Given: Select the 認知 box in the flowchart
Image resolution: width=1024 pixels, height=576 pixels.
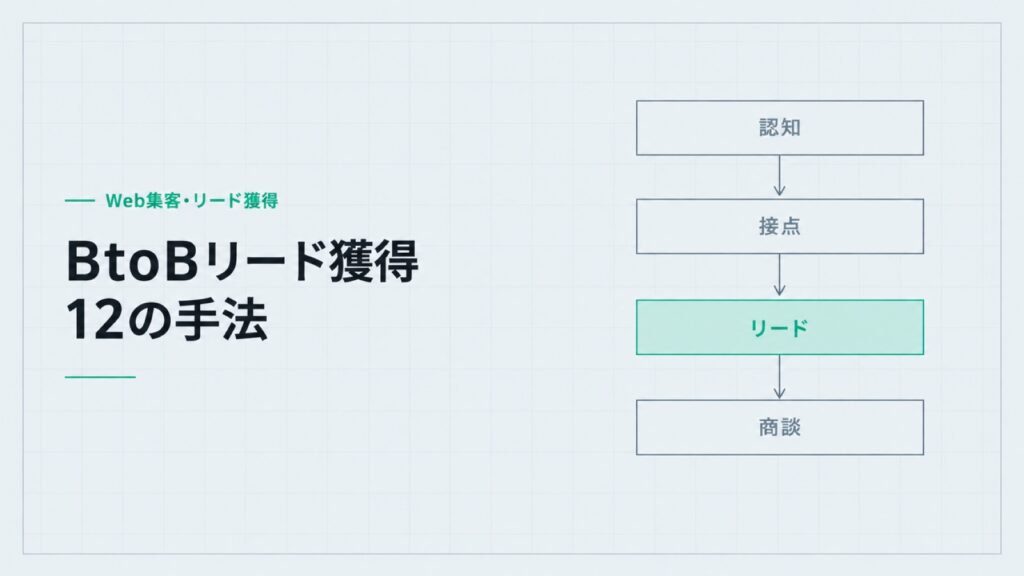Looking at the screenshot, I should pyautogui.click(x=780, y=128).
